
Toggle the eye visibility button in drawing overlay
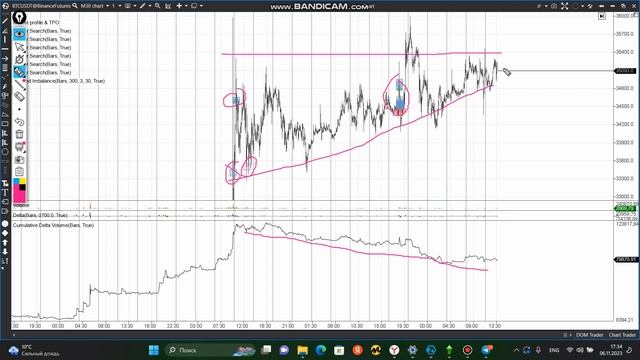[19, 34]
